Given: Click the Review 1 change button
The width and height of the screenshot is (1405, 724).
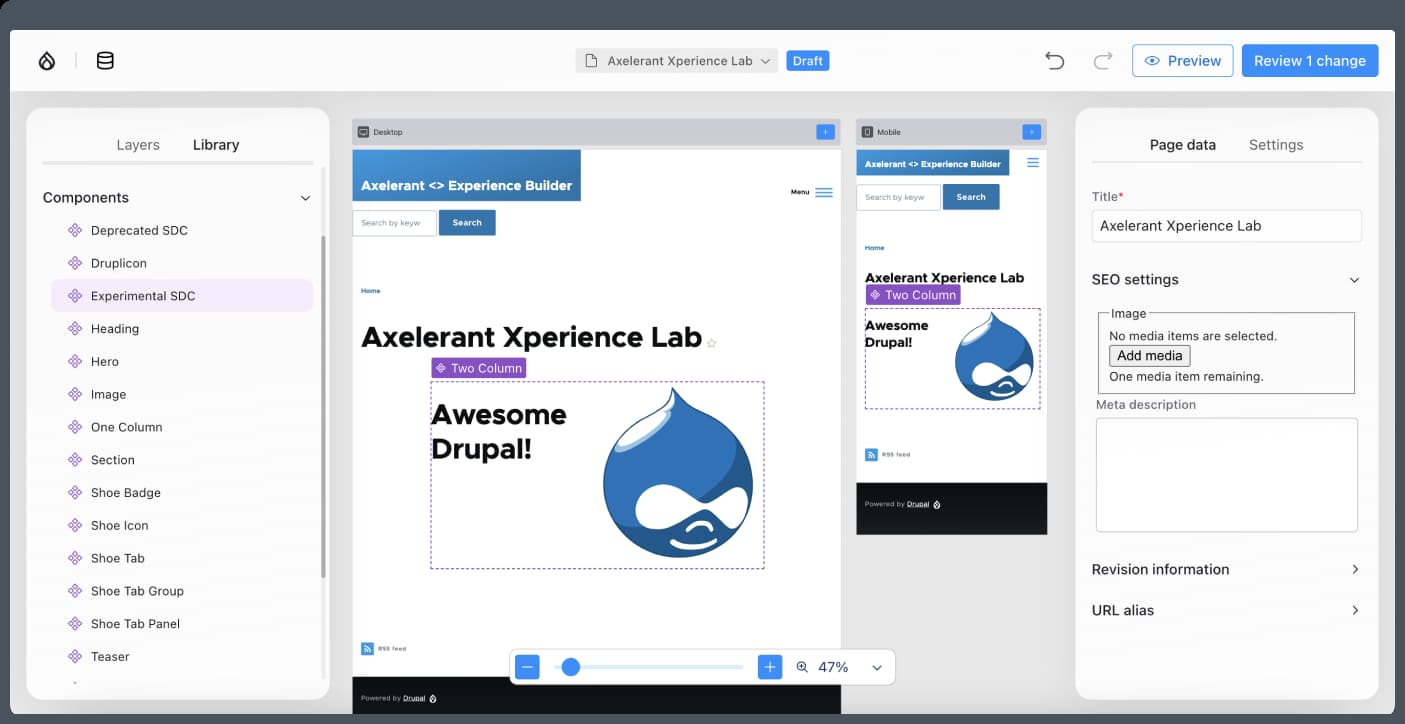Looking at the screenshot, I should coord(1310,60).
